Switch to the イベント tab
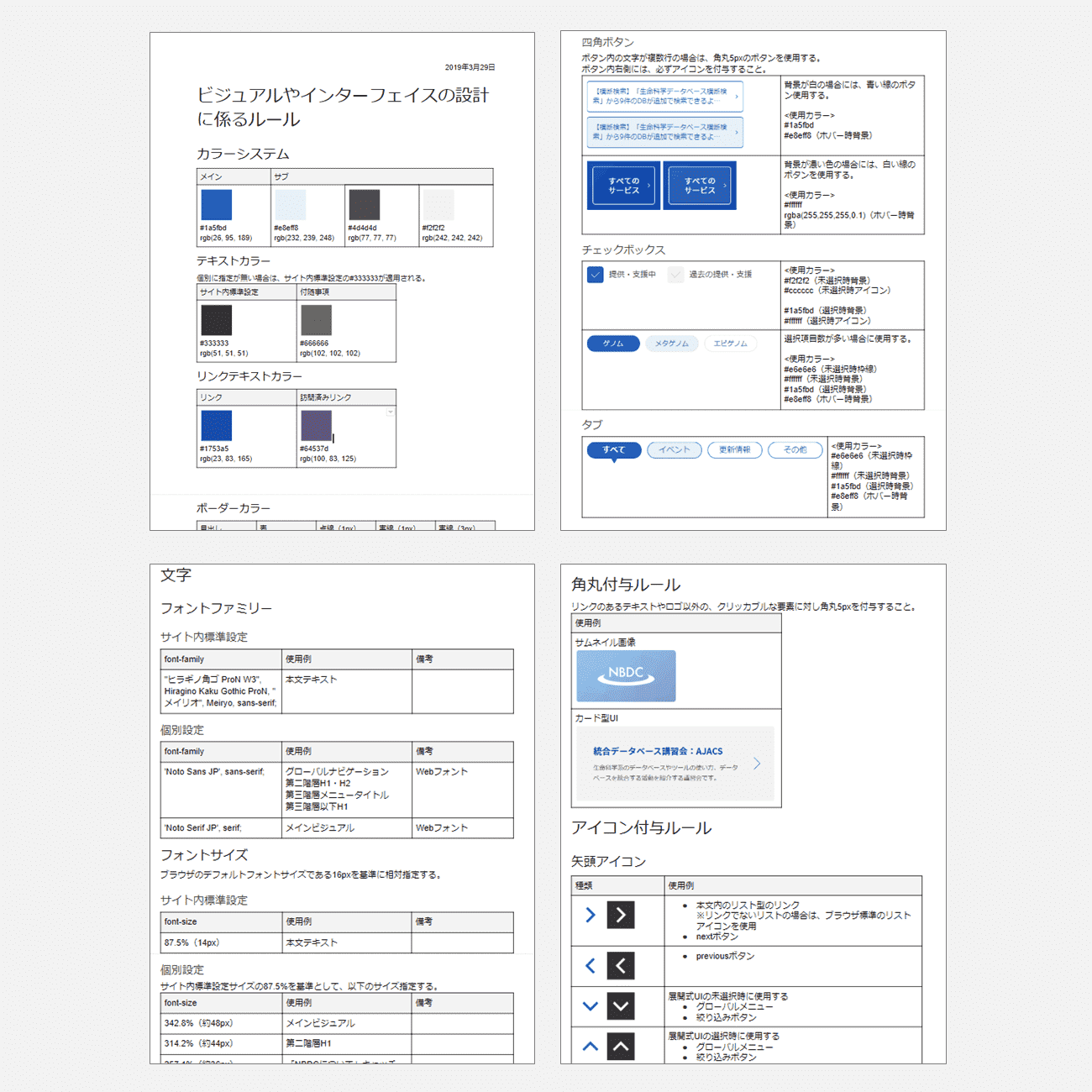This screenshot has width=1092, height=1092. click(x=674, y=450)
